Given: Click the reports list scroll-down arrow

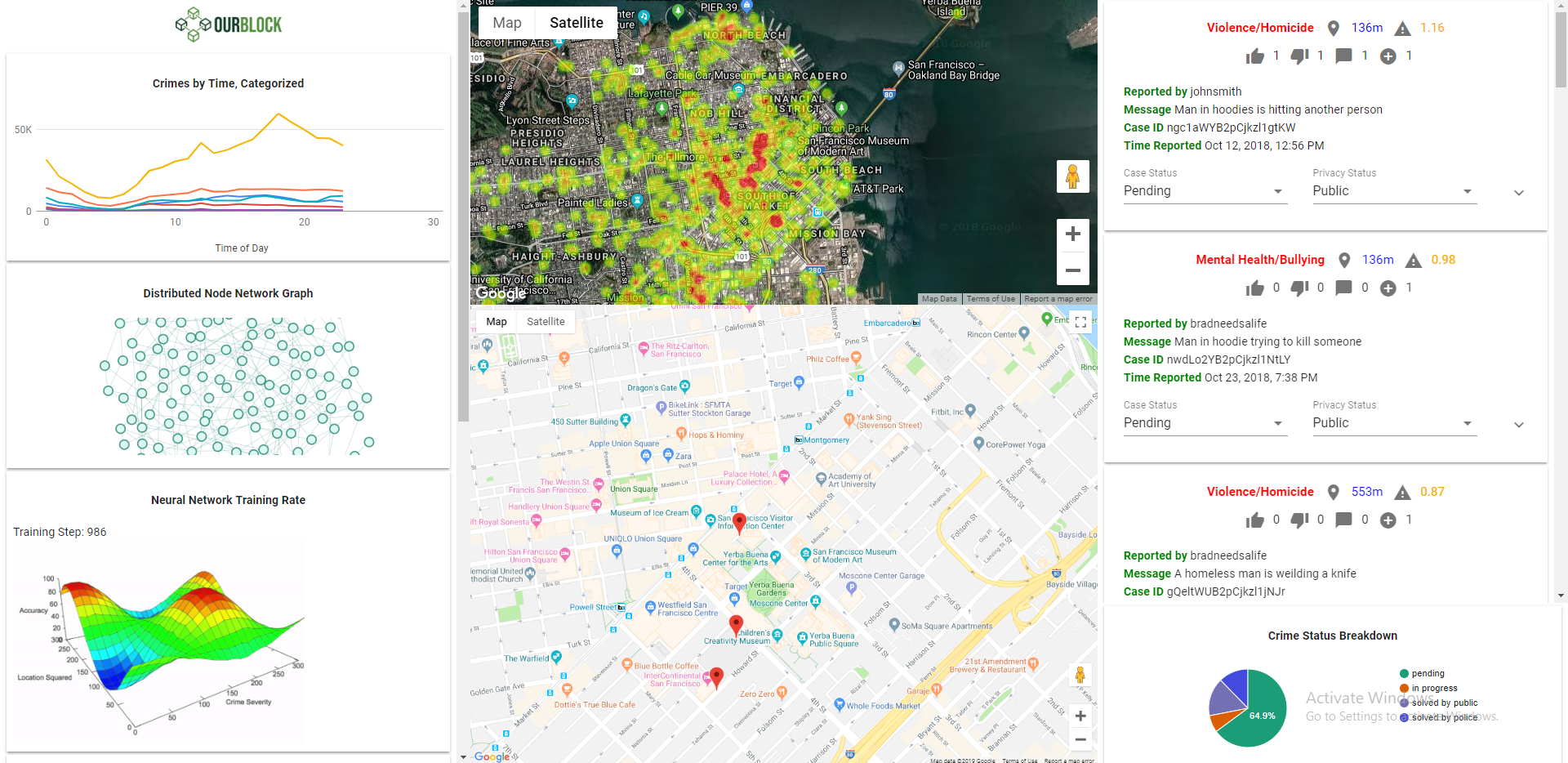Looking at the screenshot, I should point(1561,596).
